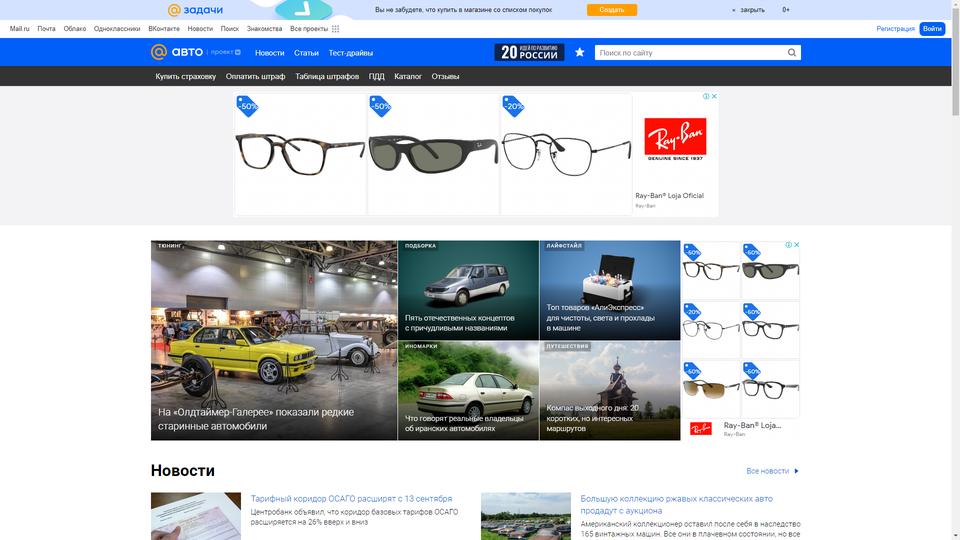Open Большую коллекцию ржавых классических авто headline
Screen dimensions: 960x540
coord(677,504)
